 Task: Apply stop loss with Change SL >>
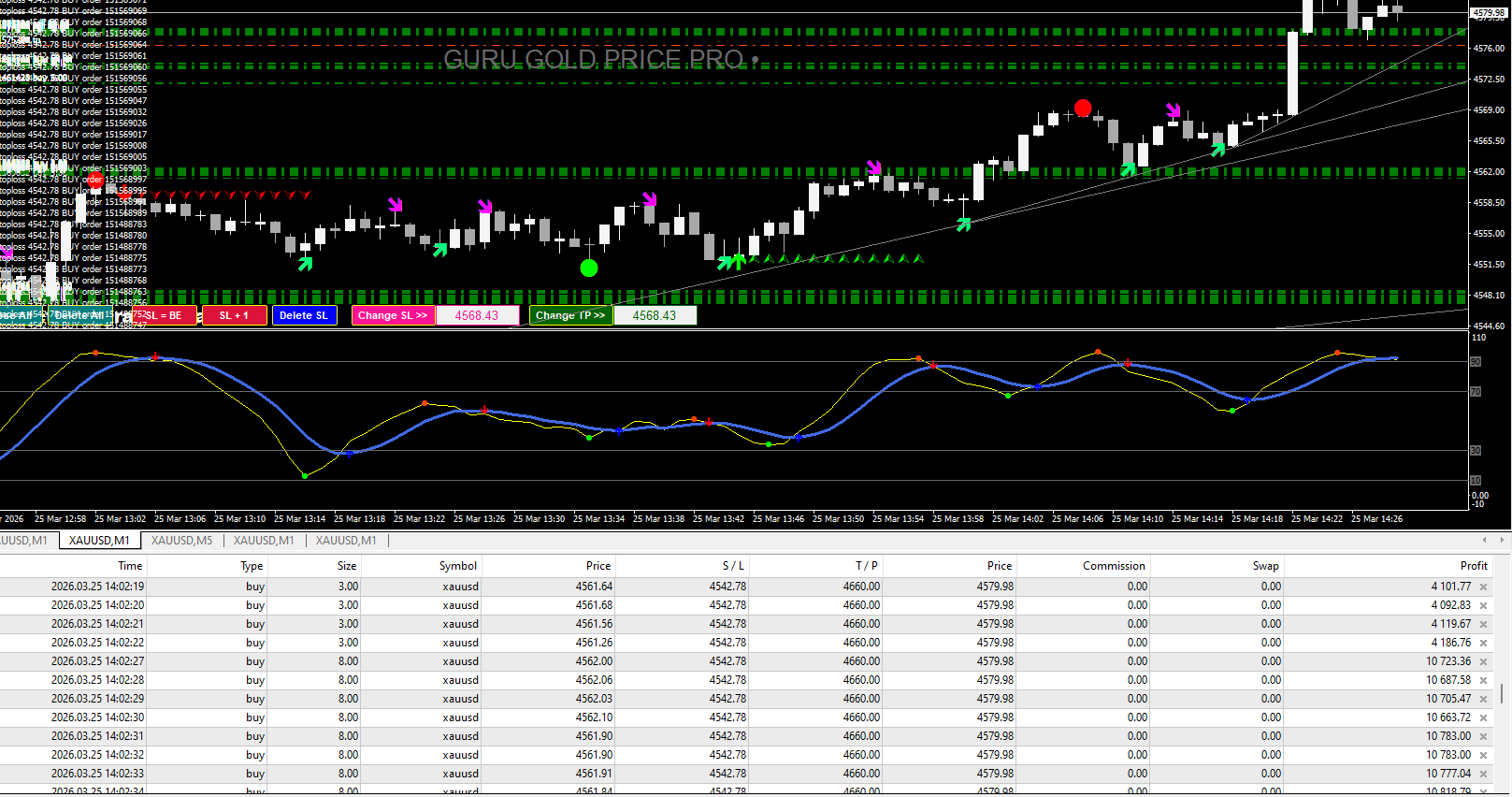click(393, 316)
